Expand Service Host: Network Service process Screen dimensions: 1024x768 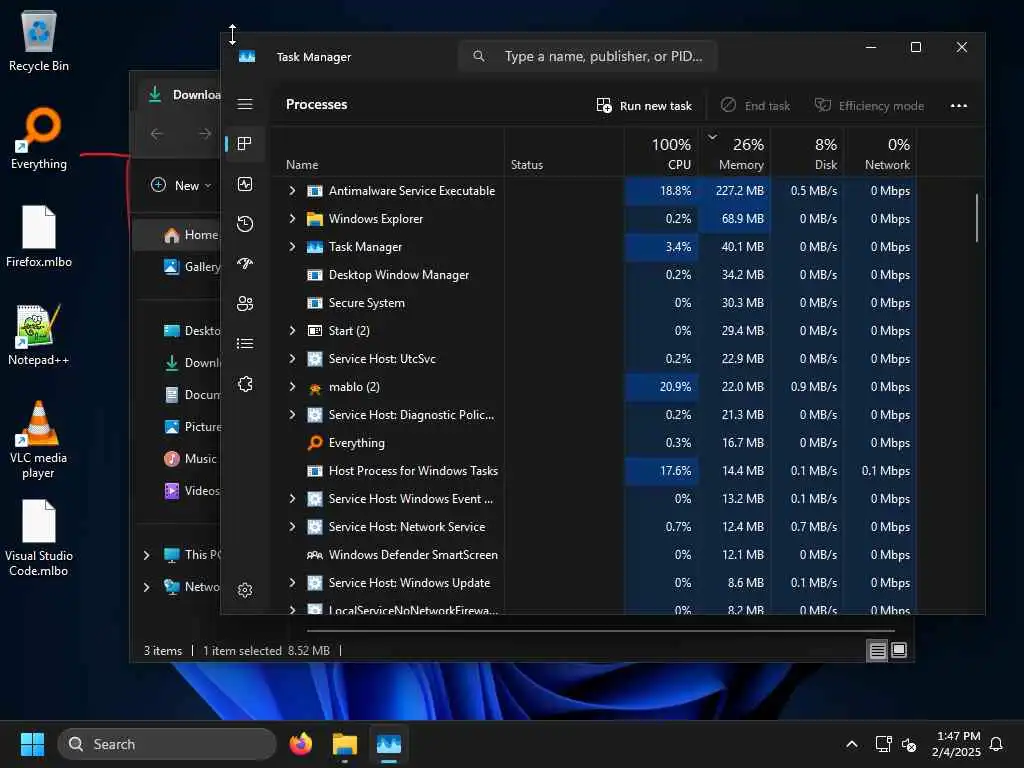292,526
